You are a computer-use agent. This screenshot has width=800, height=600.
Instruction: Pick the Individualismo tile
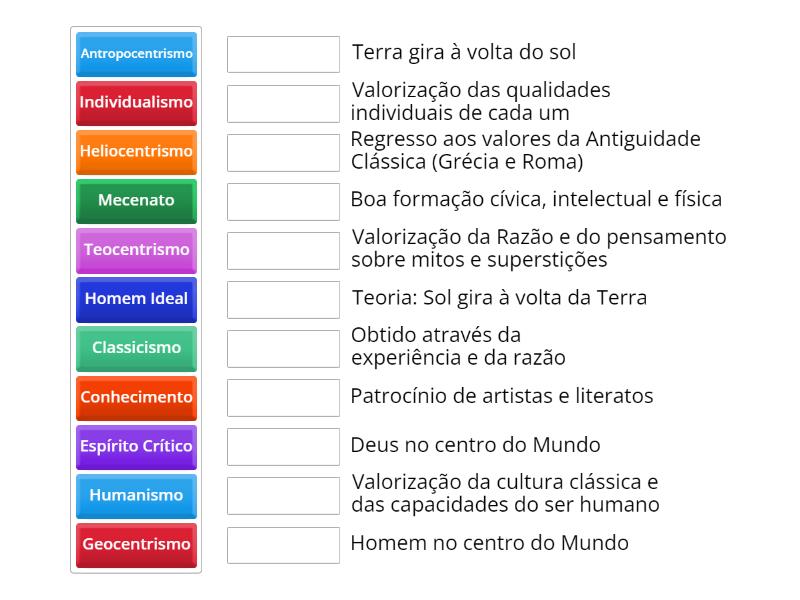136,103
